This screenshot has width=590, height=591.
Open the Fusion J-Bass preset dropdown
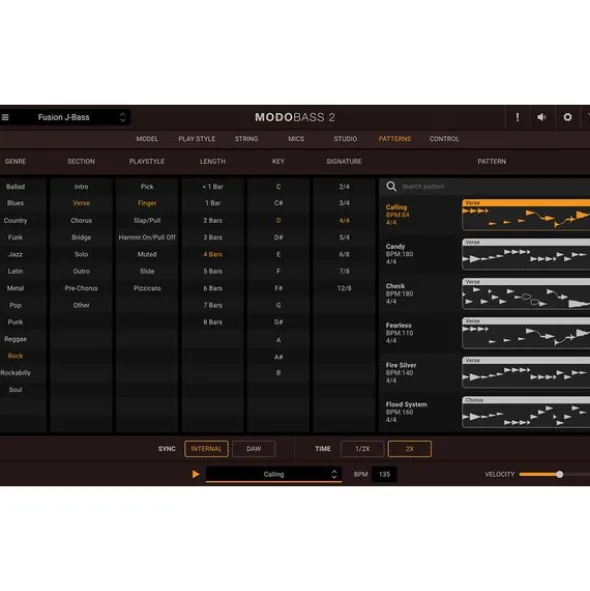66,117
